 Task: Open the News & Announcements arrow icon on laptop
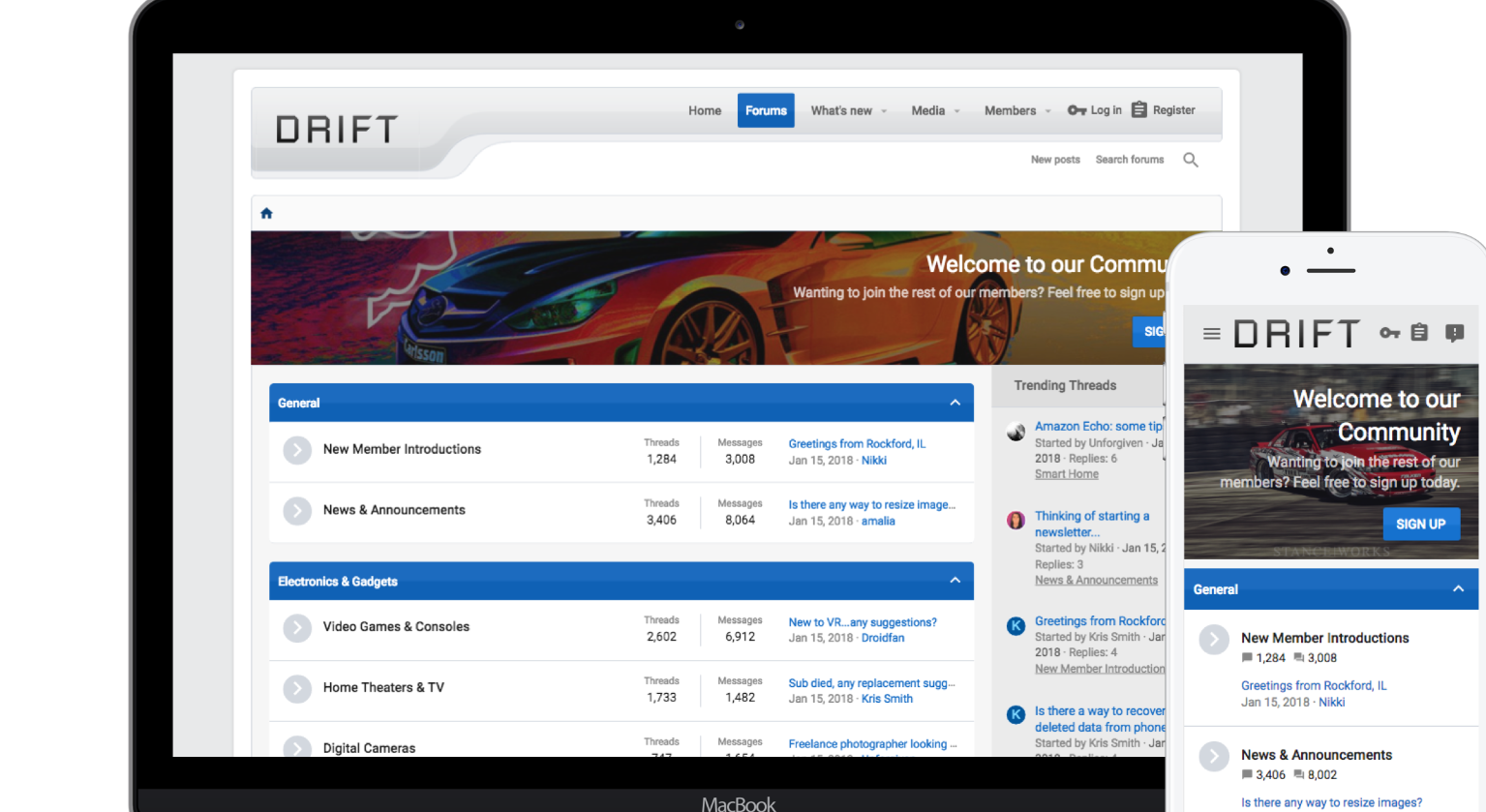click(297, 511)
